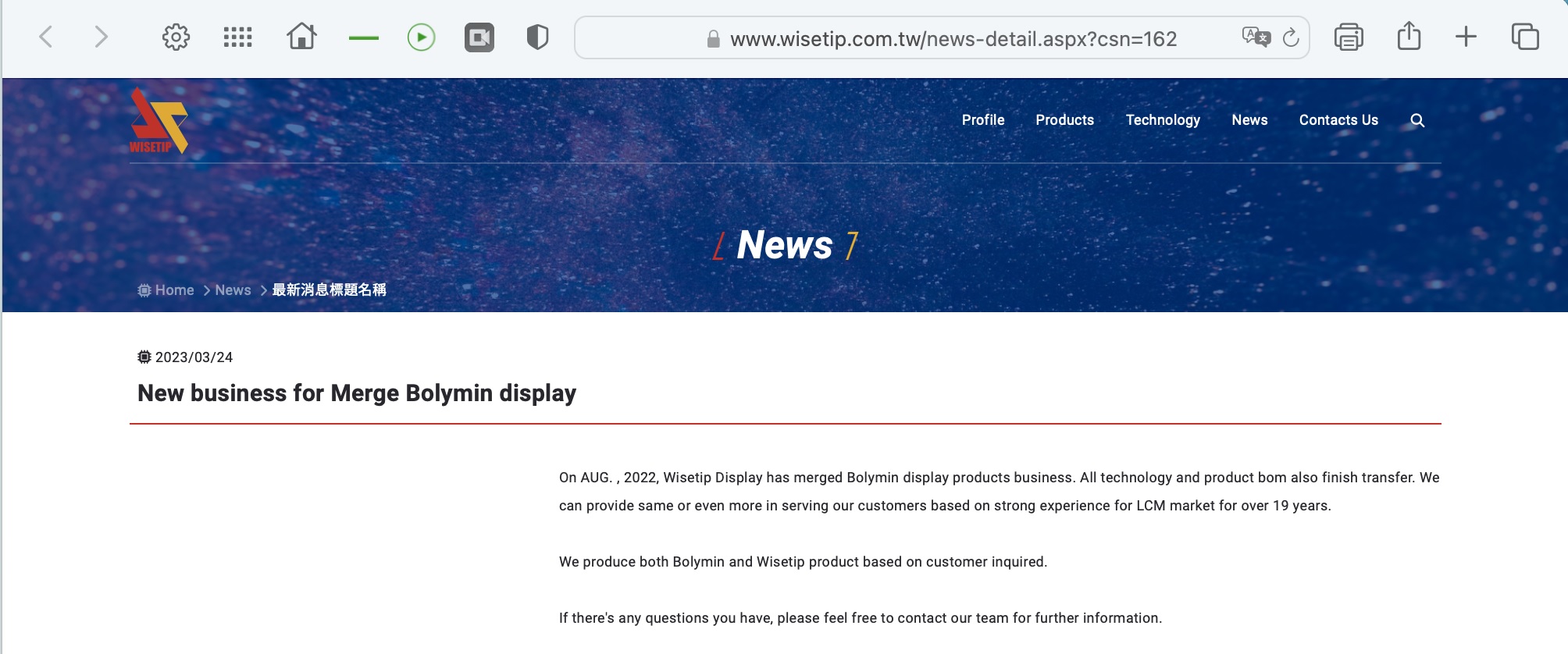1568x654 pixels.
Task: Open the site search magnifier icon
Action: click(1417, 120)
